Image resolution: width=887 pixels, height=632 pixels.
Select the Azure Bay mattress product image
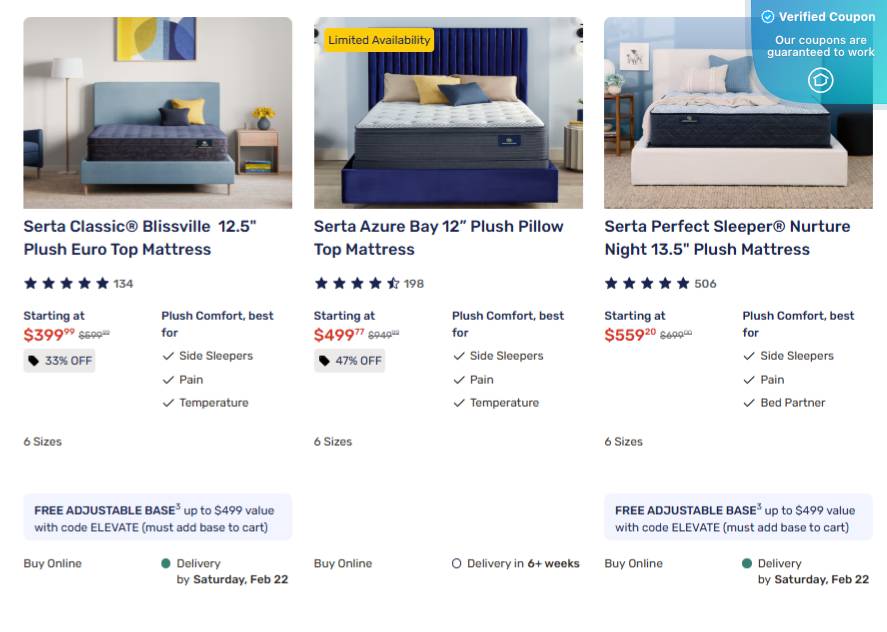coord(449,113)
